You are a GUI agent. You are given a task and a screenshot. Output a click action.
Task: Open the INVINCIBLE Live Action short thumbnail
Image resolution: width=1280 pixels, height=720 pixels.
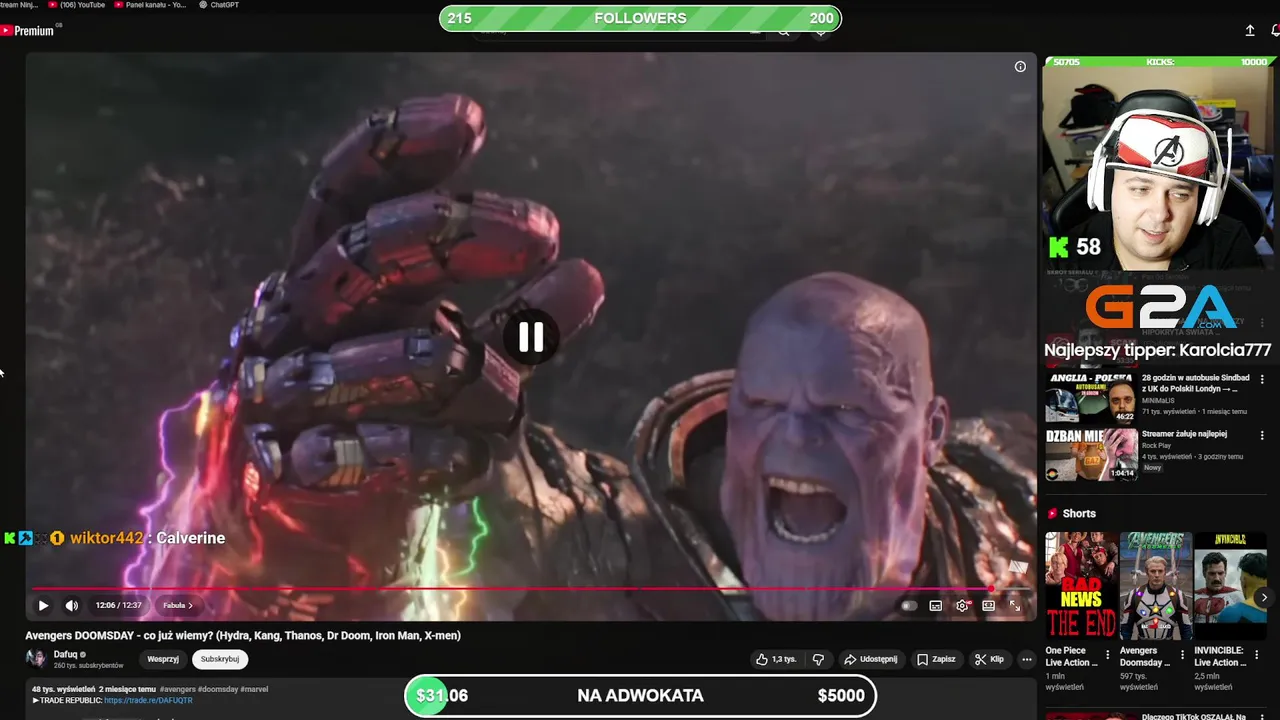pyautogui.click(x=1230, y=586)
